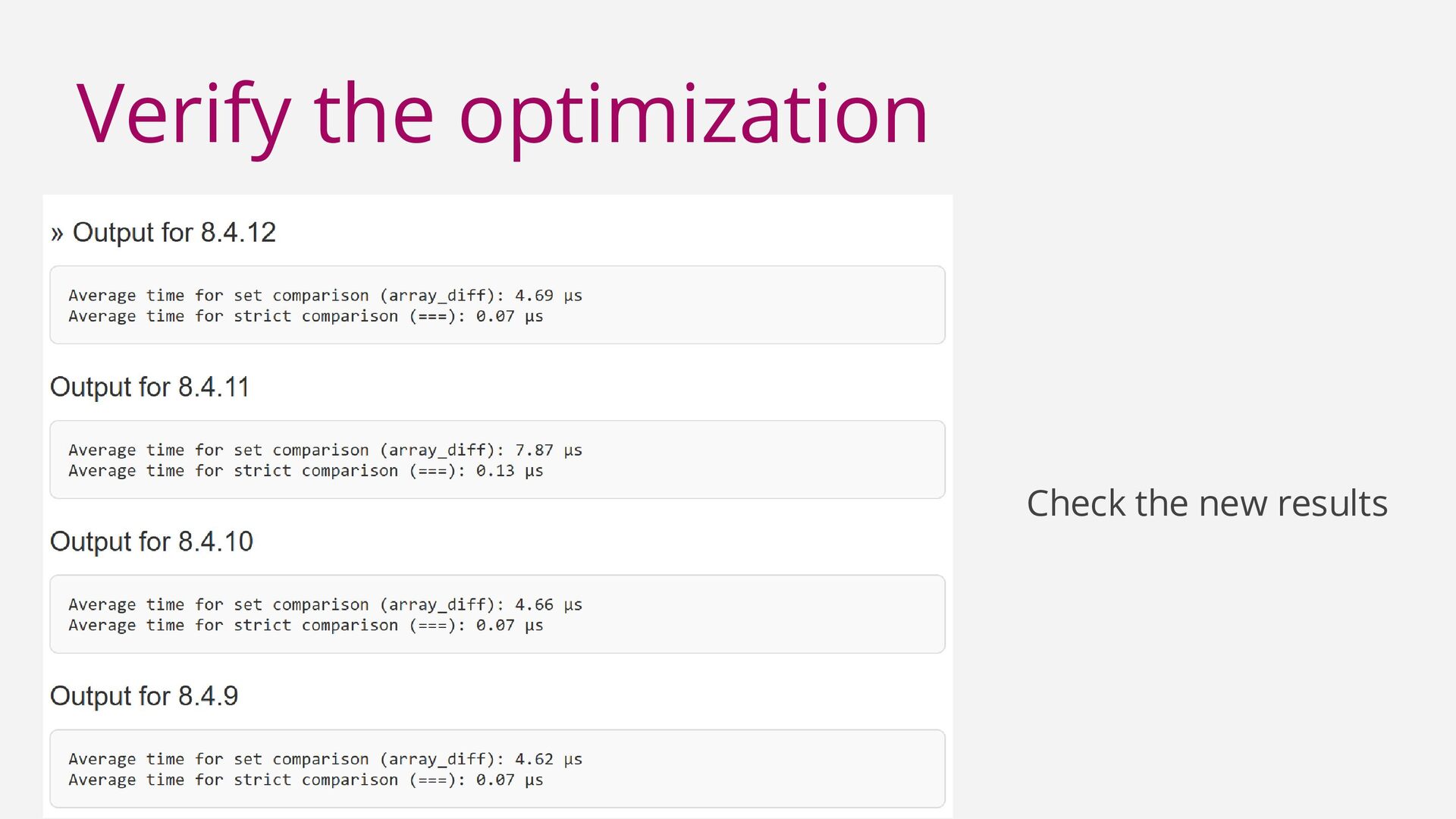The image size is (1456, 819).
Task: Click the 4.66 µs array_diff result
Action: (548, 605)
